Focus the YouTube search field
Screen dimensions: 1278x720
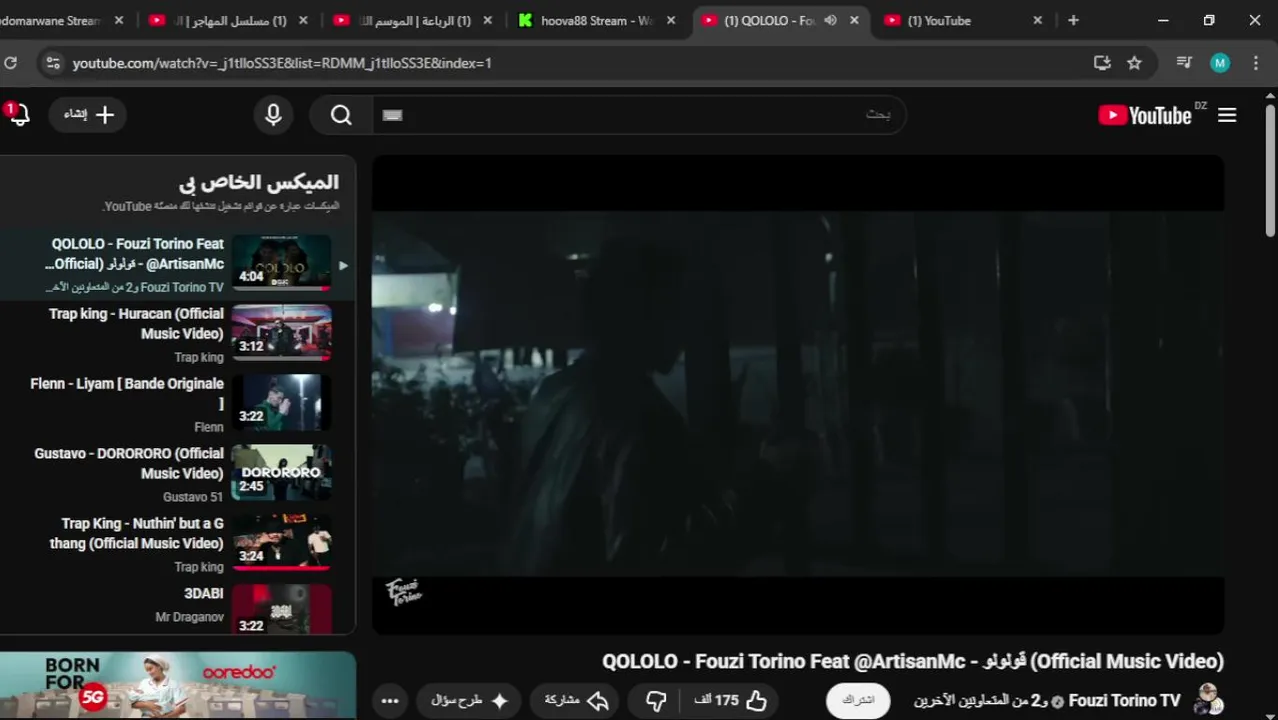[x=640, y=115]
